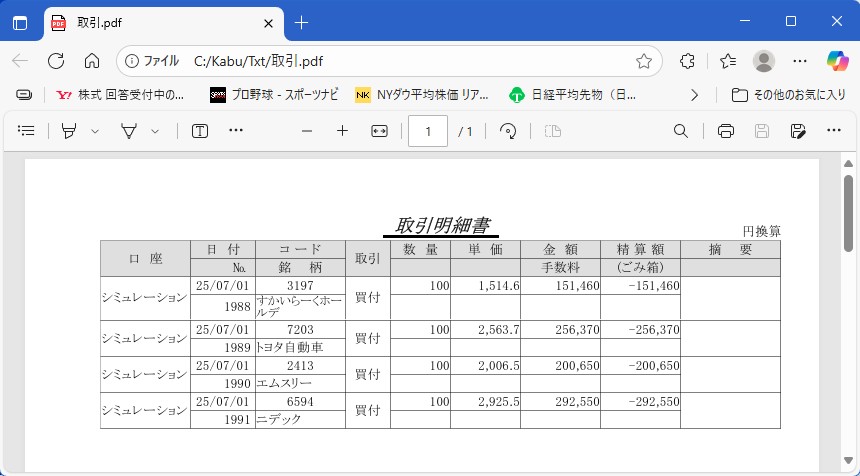Open the extensions puzzle icon
Screen dimensions: 860x476
click(x=687, y=61)
